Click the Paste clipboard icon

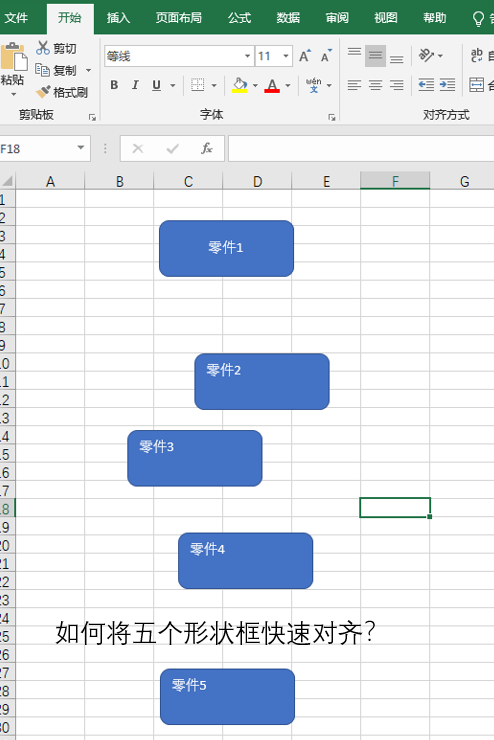pyautogui.click(x=13, y=58)
